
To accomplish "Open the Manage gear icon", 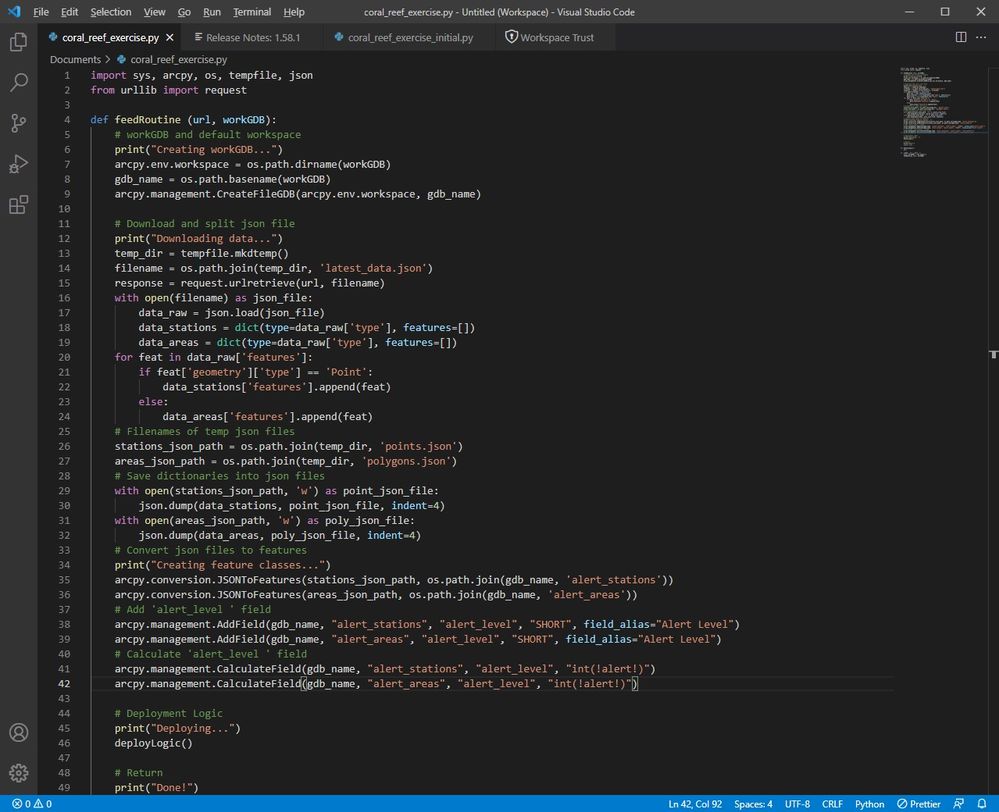I will point(18,773).
